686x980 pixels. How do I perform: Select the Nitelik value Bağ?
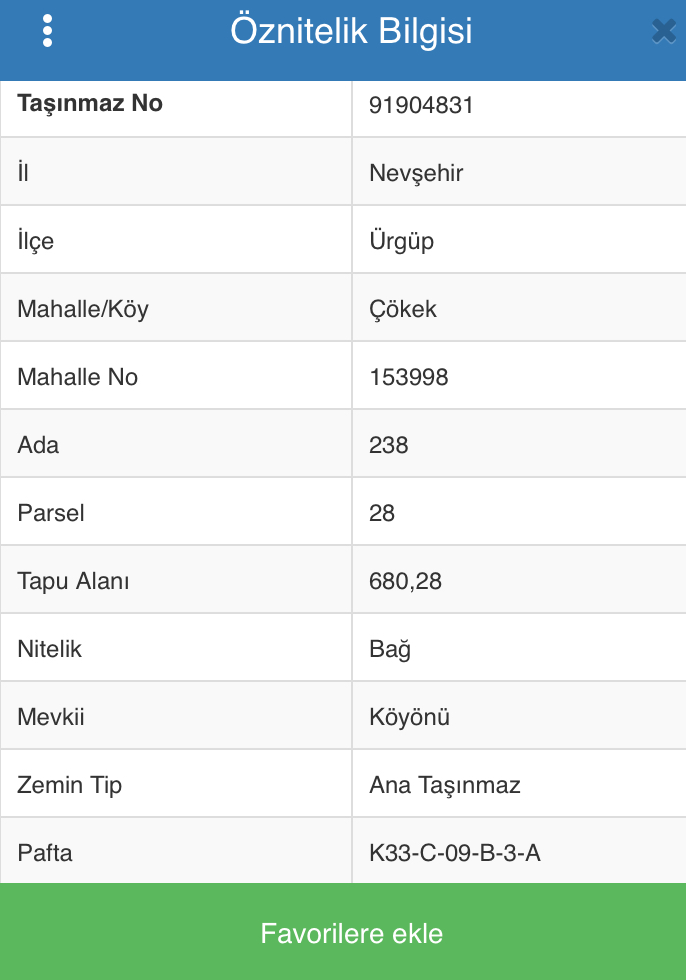pos(390,649)
